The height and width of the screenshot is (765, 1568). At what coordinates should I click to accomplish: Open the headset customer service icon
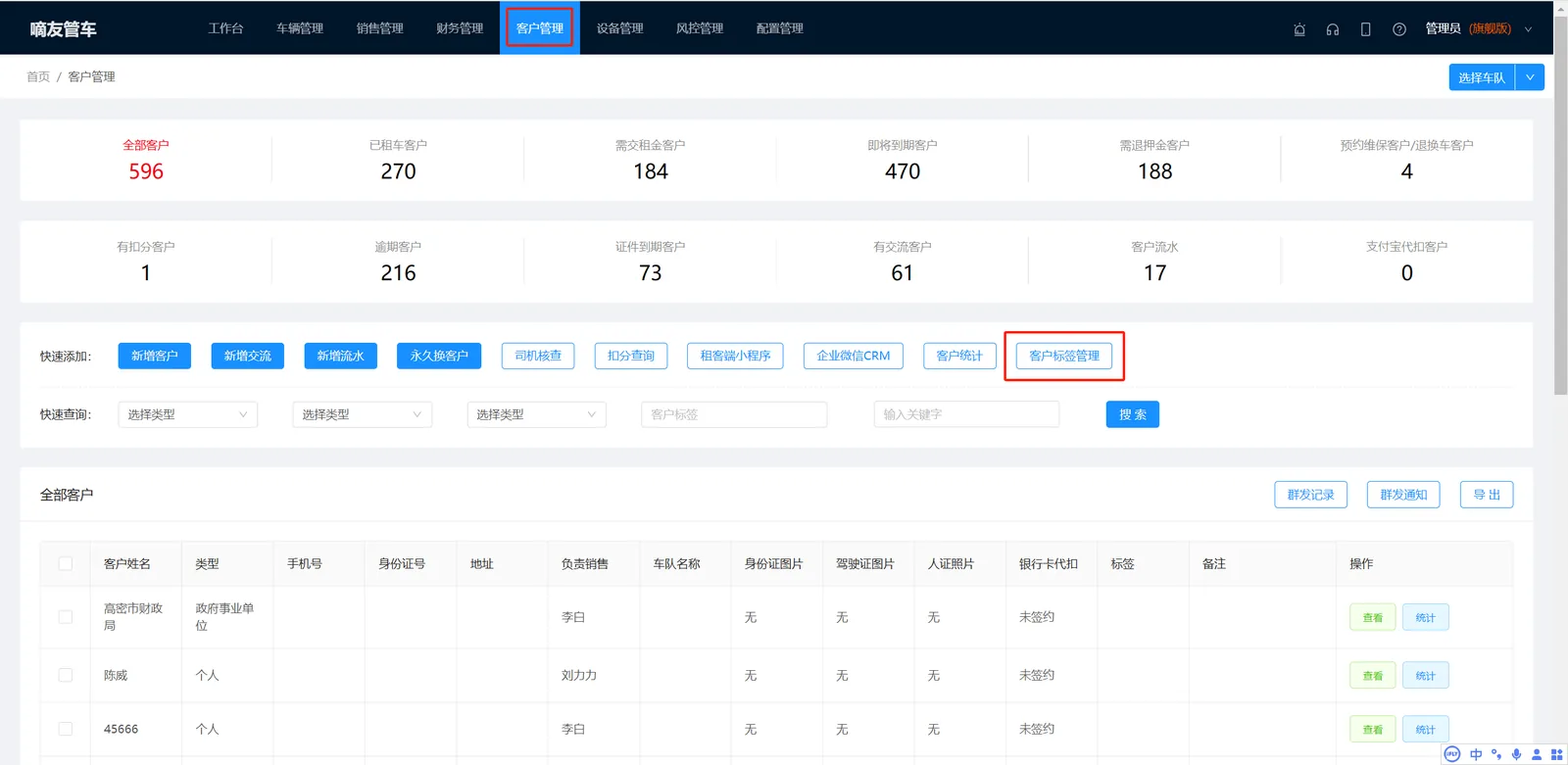[x=1333, y=29]
